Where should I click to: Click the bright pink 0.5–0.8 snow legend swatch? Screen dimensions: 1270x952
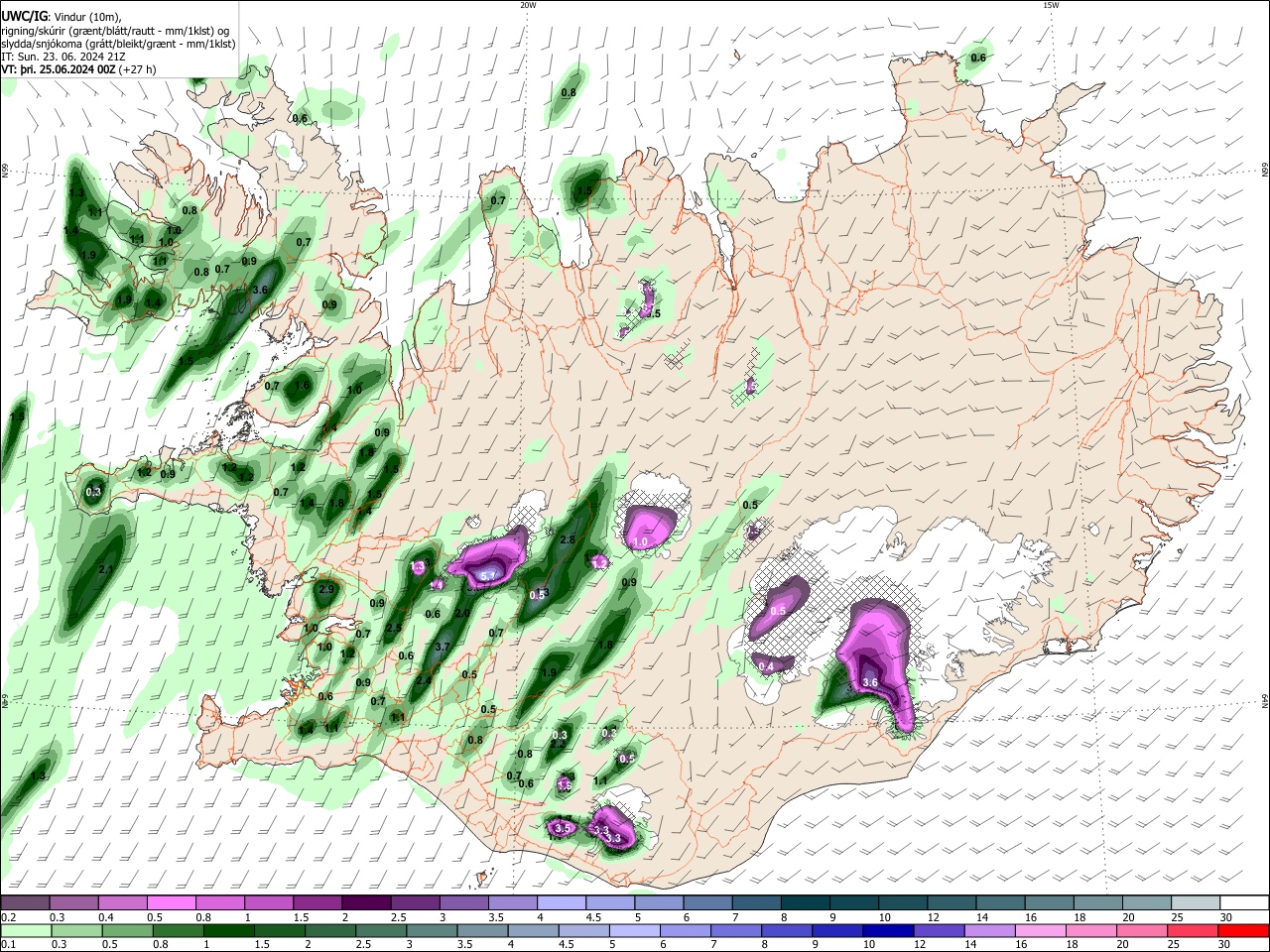(171, 902)
